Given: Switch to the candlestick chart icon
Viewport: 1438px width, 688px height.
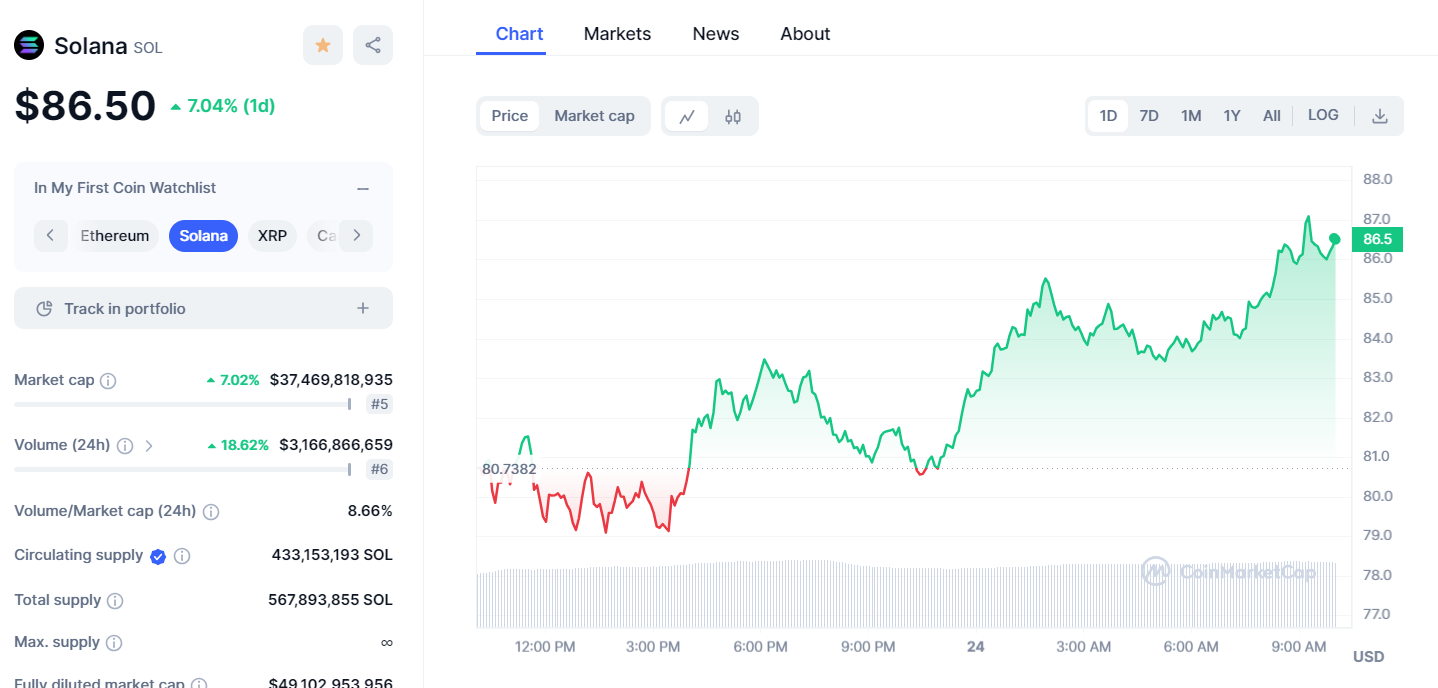Looking at the screenshot, I should pyautogui.click(x=733, y=116).
